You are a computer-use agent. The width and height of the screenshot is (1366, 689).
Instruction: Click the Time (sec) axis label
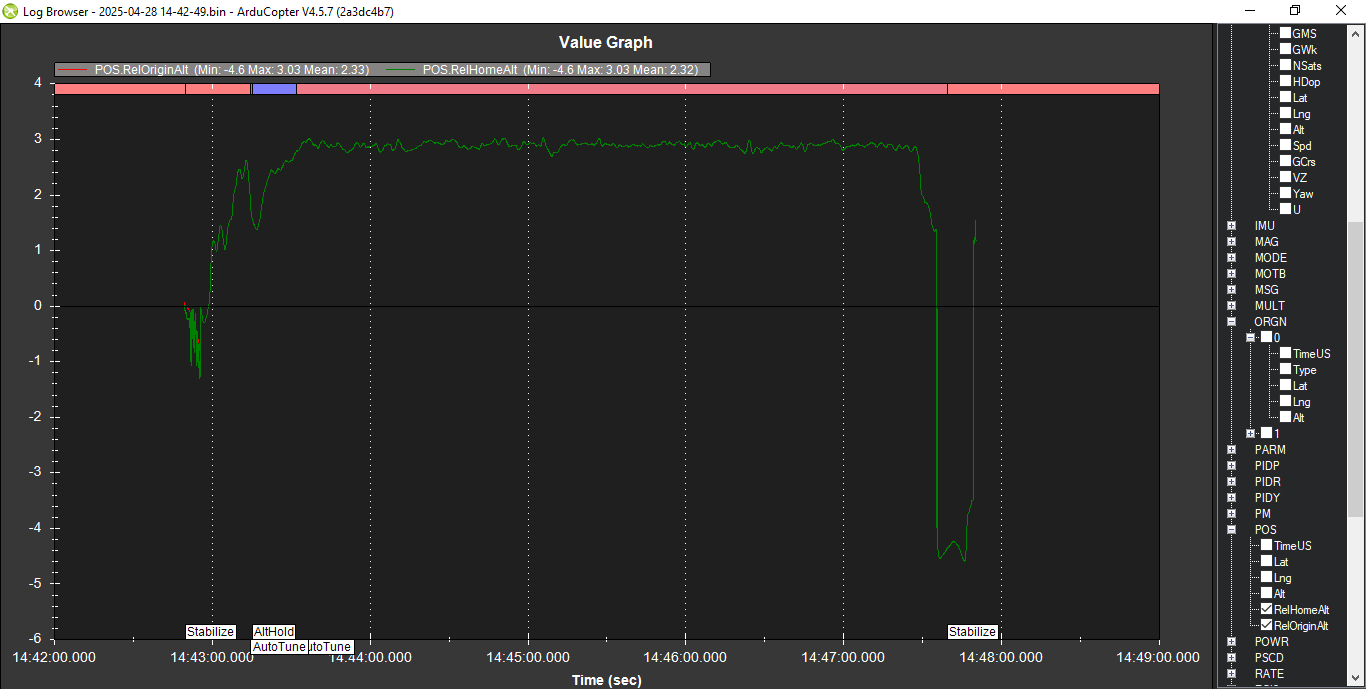[x=606, y=680]
